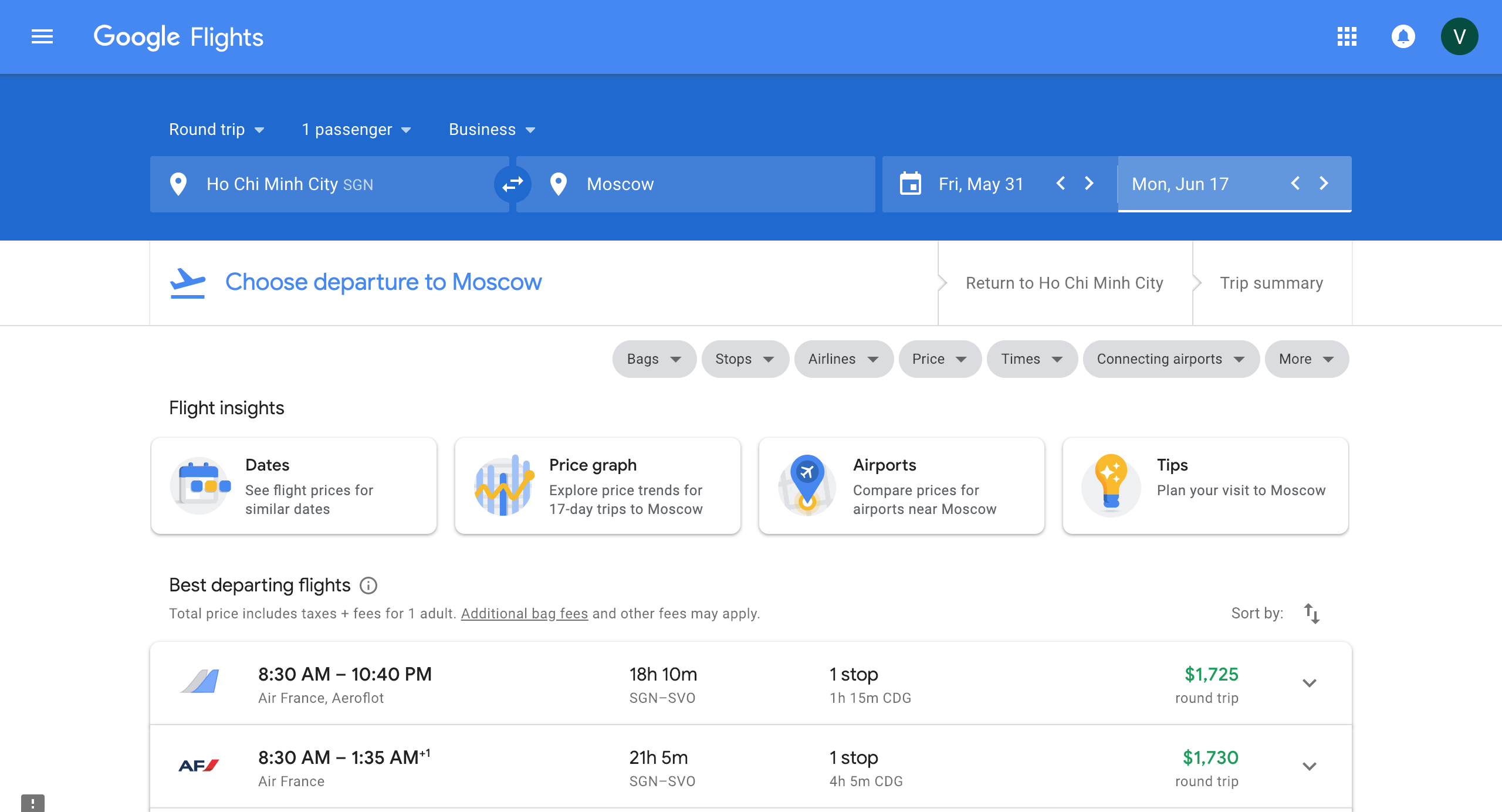Click the Airports map pin illustration
This screenshot has height=812, width=1502.
tap(807, 485)
